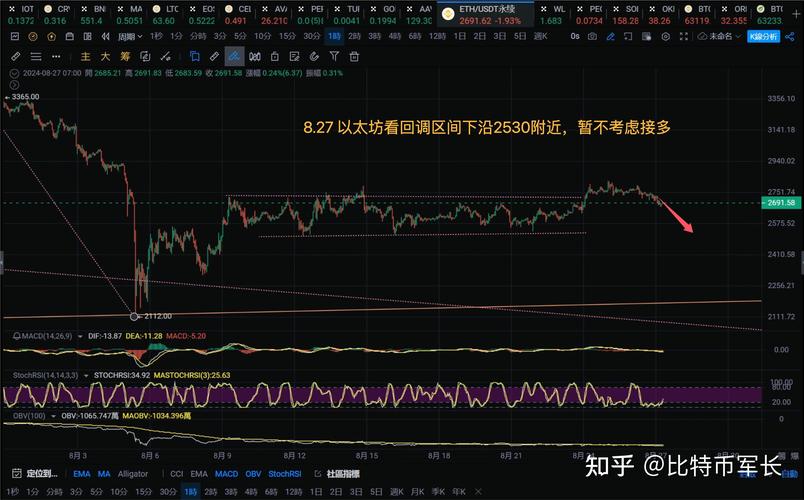The height and width of the screenshot is (500, 804).
Task: Open the 未命名 layout dropdown
Action: tap(722, 36)
